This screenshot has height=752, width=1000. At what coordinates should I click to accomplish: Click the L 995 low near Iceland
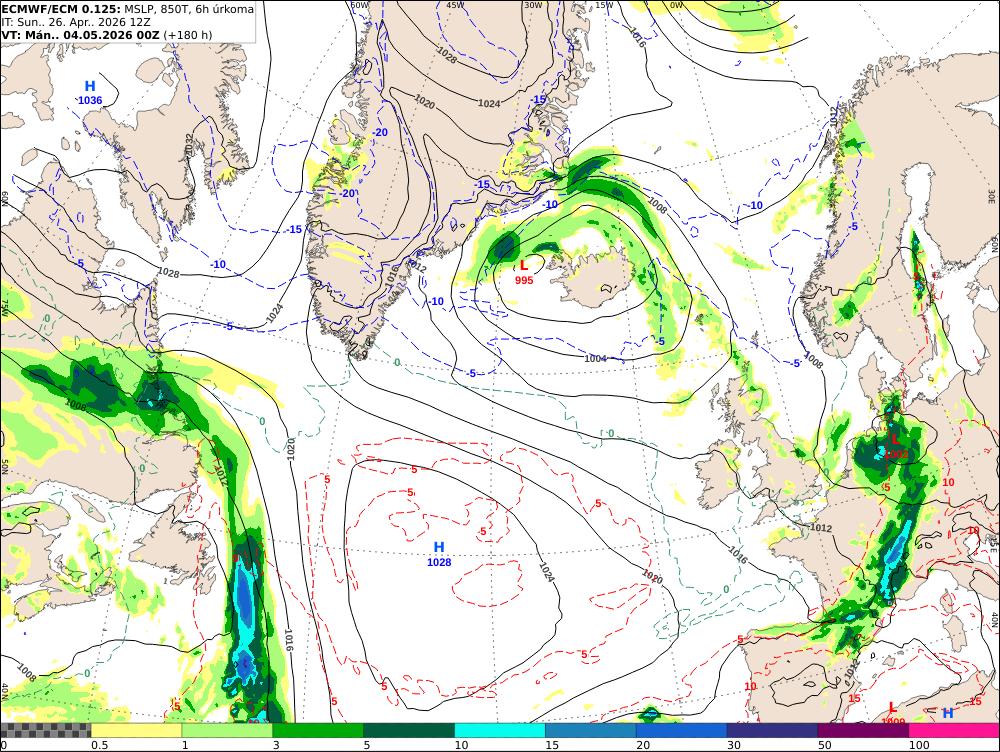524,272
